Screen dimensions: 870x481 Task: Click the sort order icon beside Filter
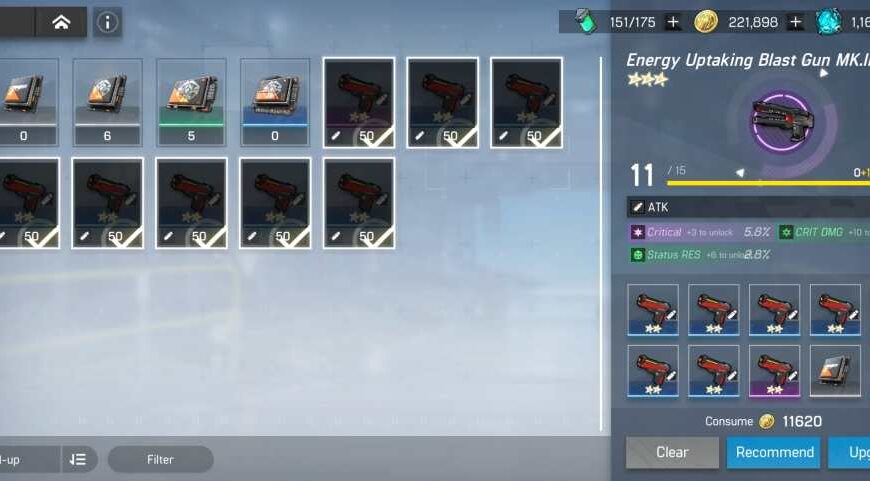tap(79, 459)
